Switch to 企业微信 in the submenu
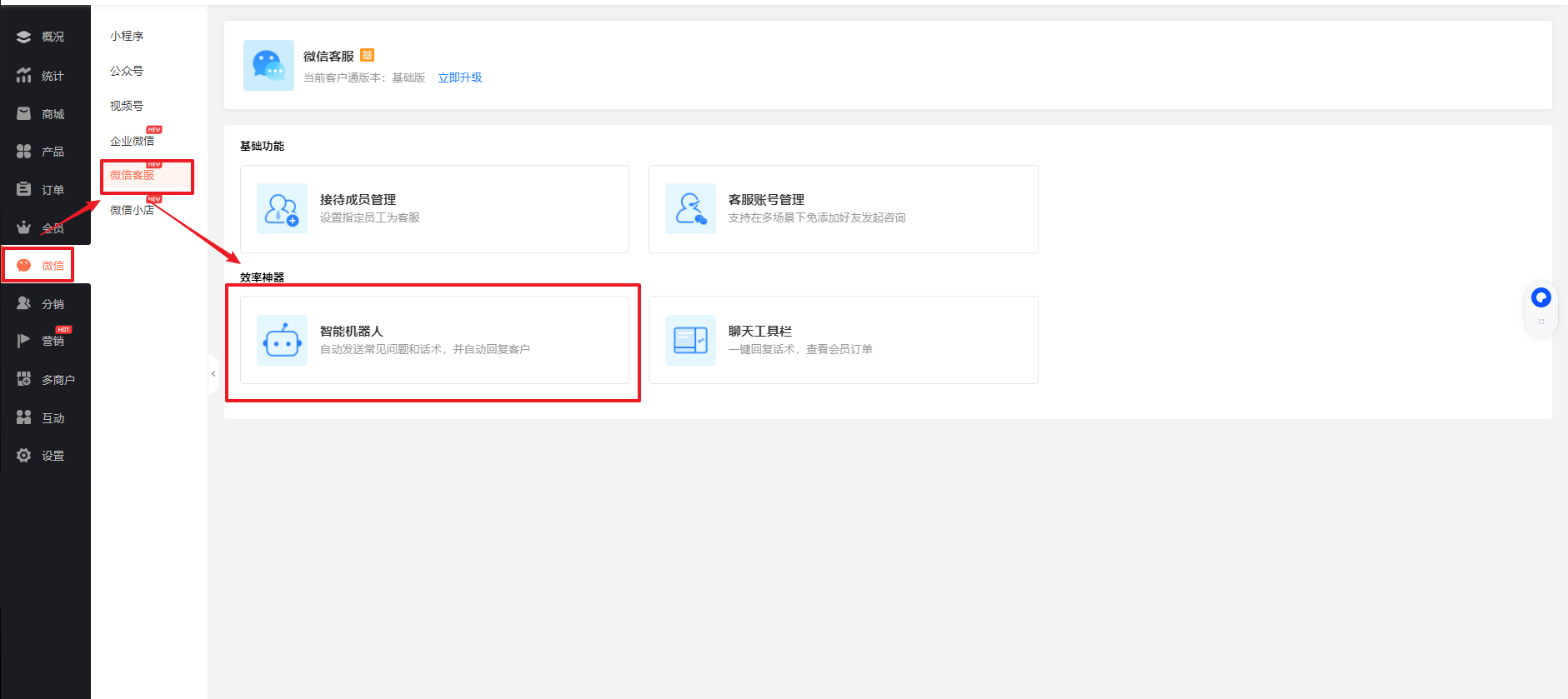This screenshot has height=699, width=1568. tap(132, 141)
